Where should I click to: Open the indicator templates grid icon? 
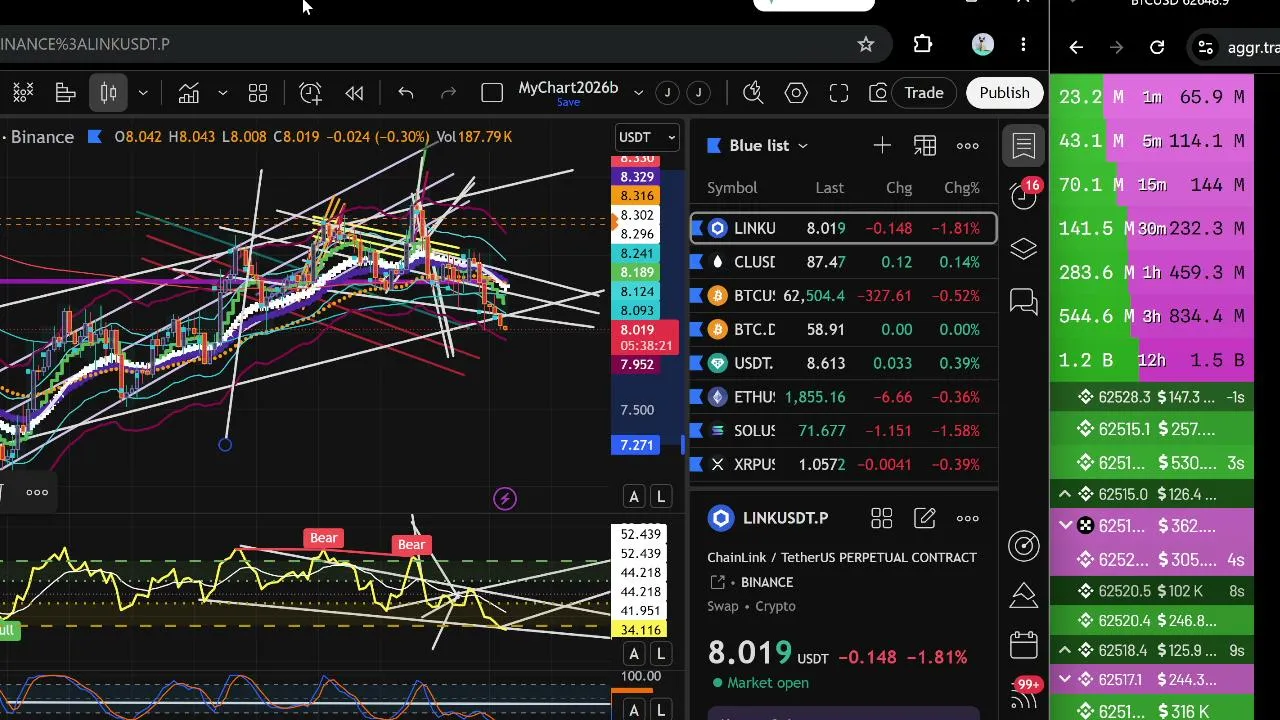click(258, 93)
